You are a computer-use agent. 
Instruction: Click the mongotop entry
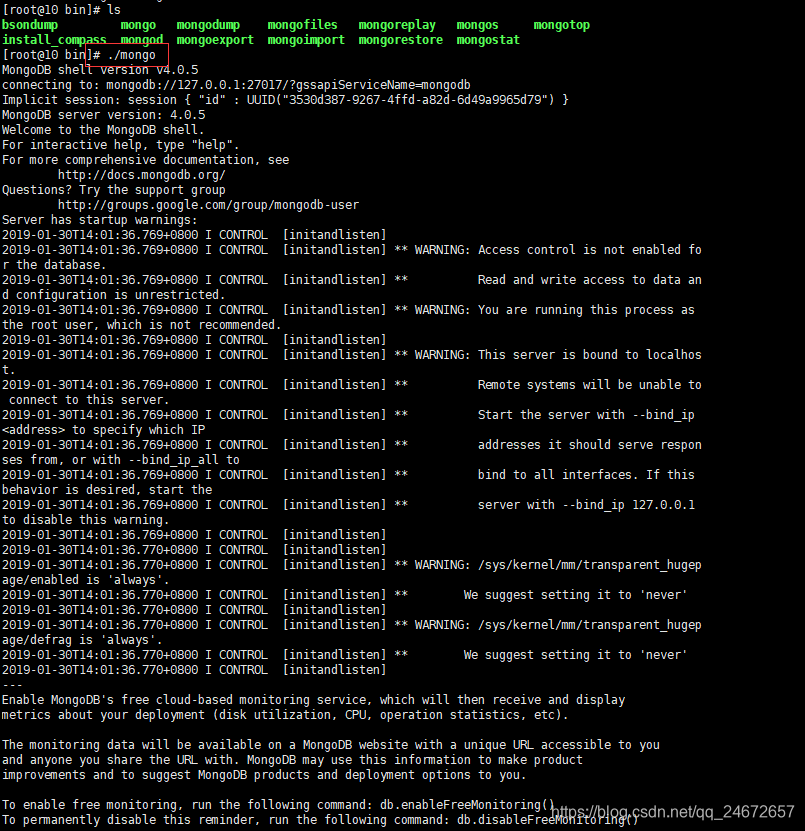tap(561, 25)
